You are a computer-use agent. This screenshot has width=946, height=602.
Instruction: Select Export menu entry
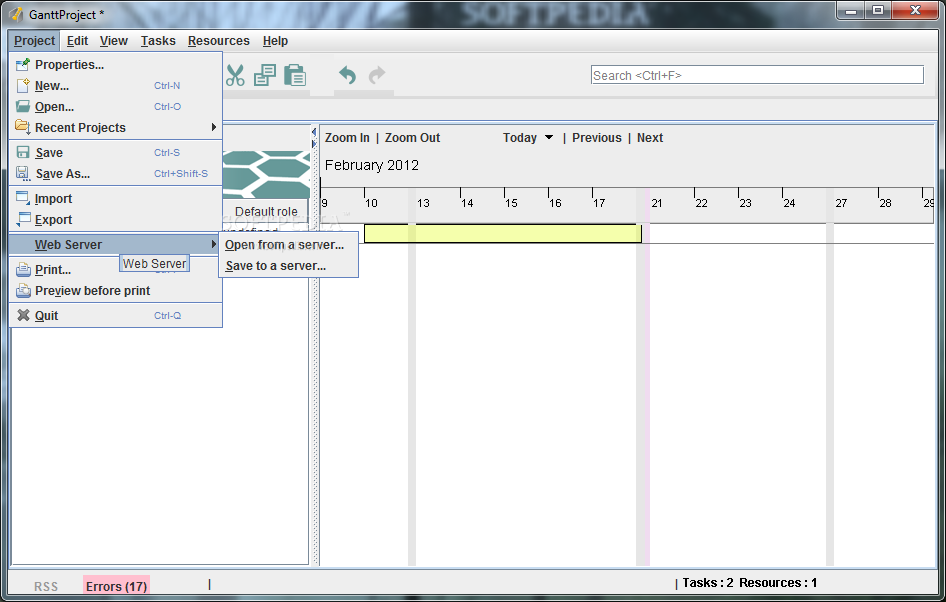(x=116, y=220)
